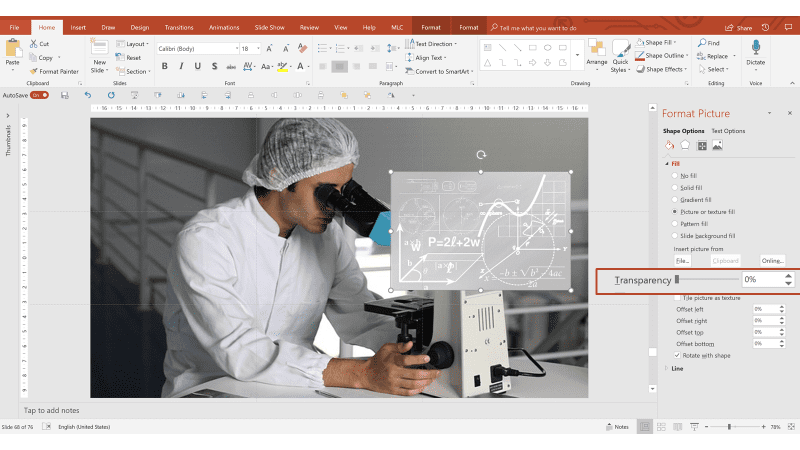Open Shape Fill dropdown
The width and height of the screenshot is (800, 450).
656,42
